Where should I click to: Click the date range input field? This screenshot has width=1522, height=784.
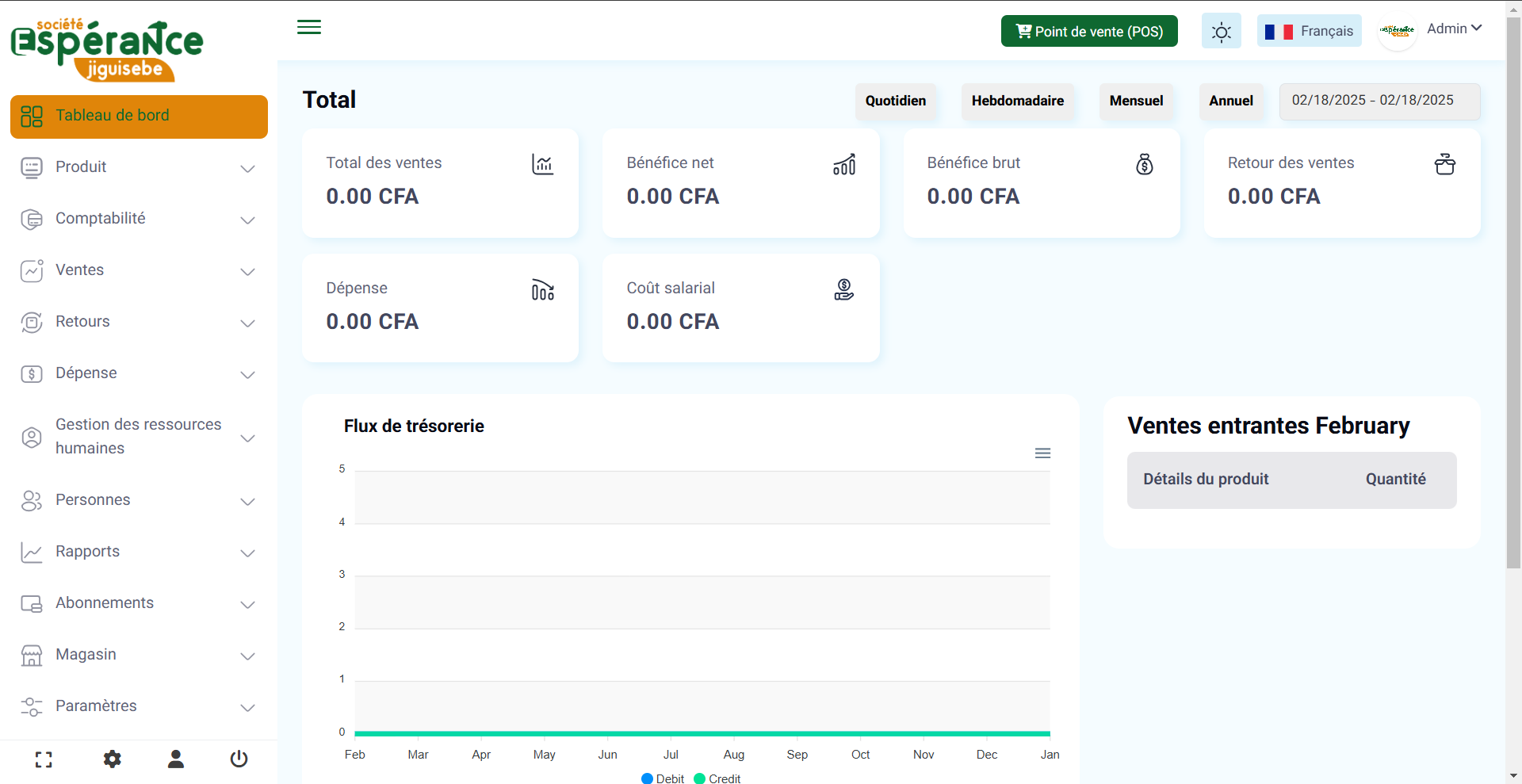(x=1379, y=101)
